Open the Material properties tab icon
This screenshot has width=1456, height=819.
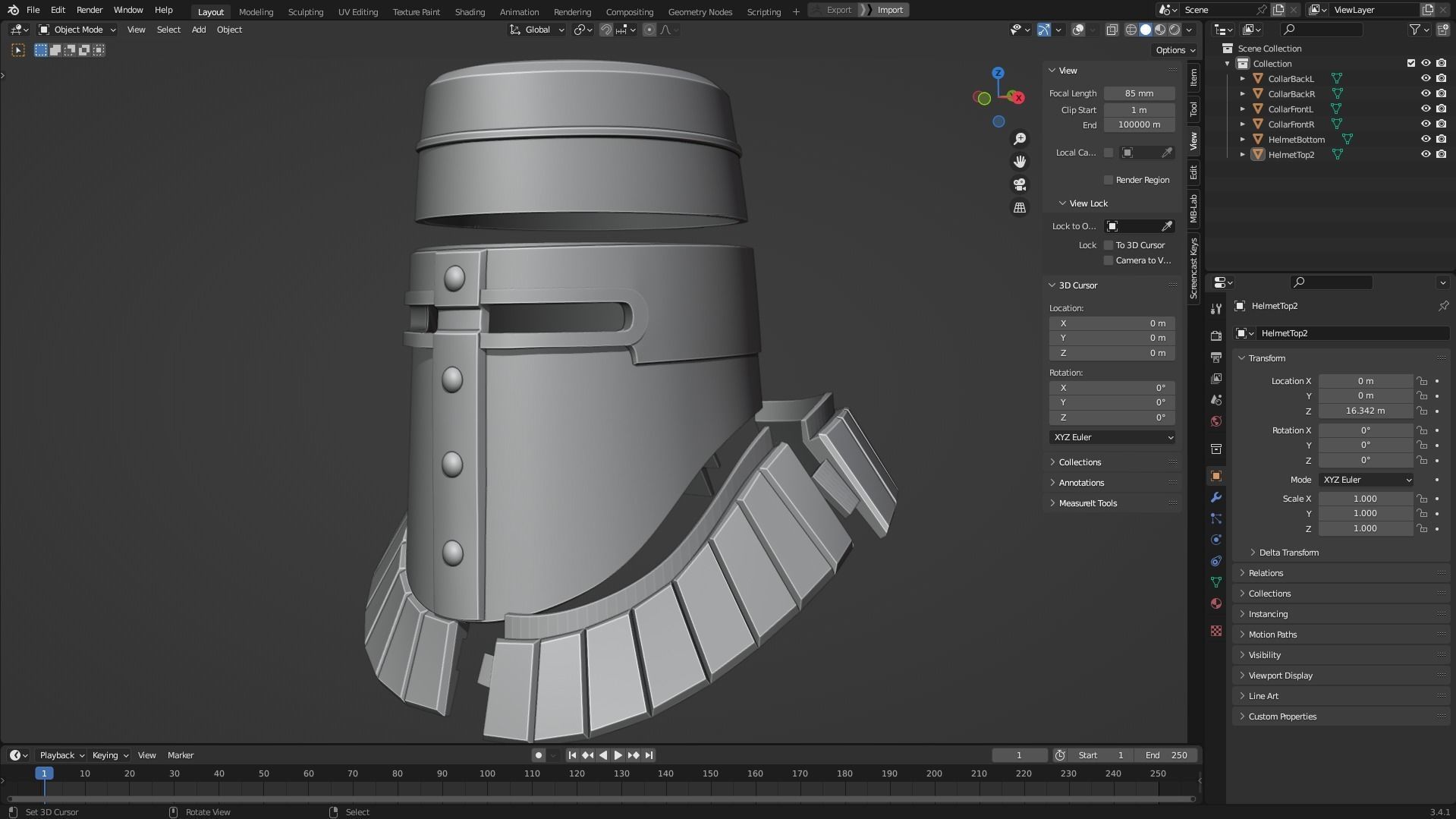coord(1216,603)
